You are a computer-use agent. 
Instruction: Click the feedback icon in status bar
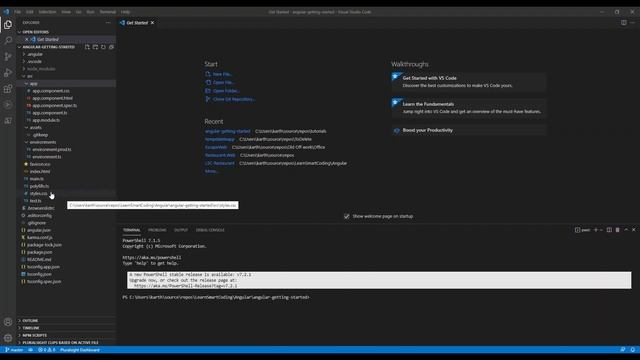point(623,350)
